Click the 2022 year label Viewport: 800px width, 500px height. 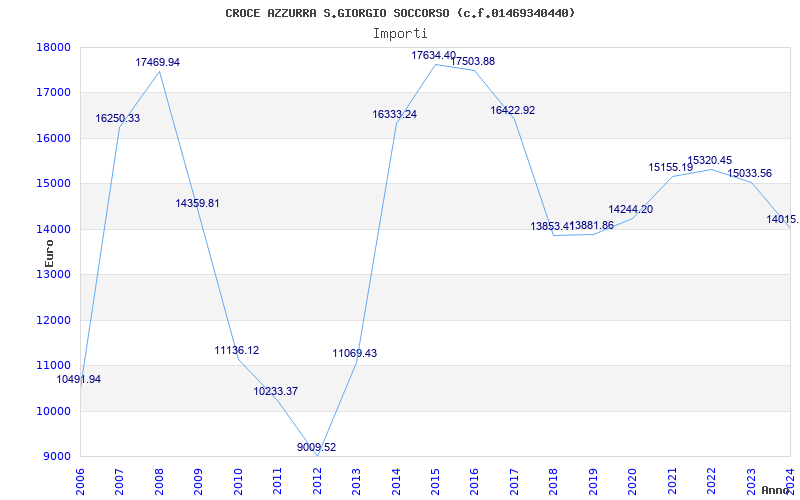click(x=711, y=481)
